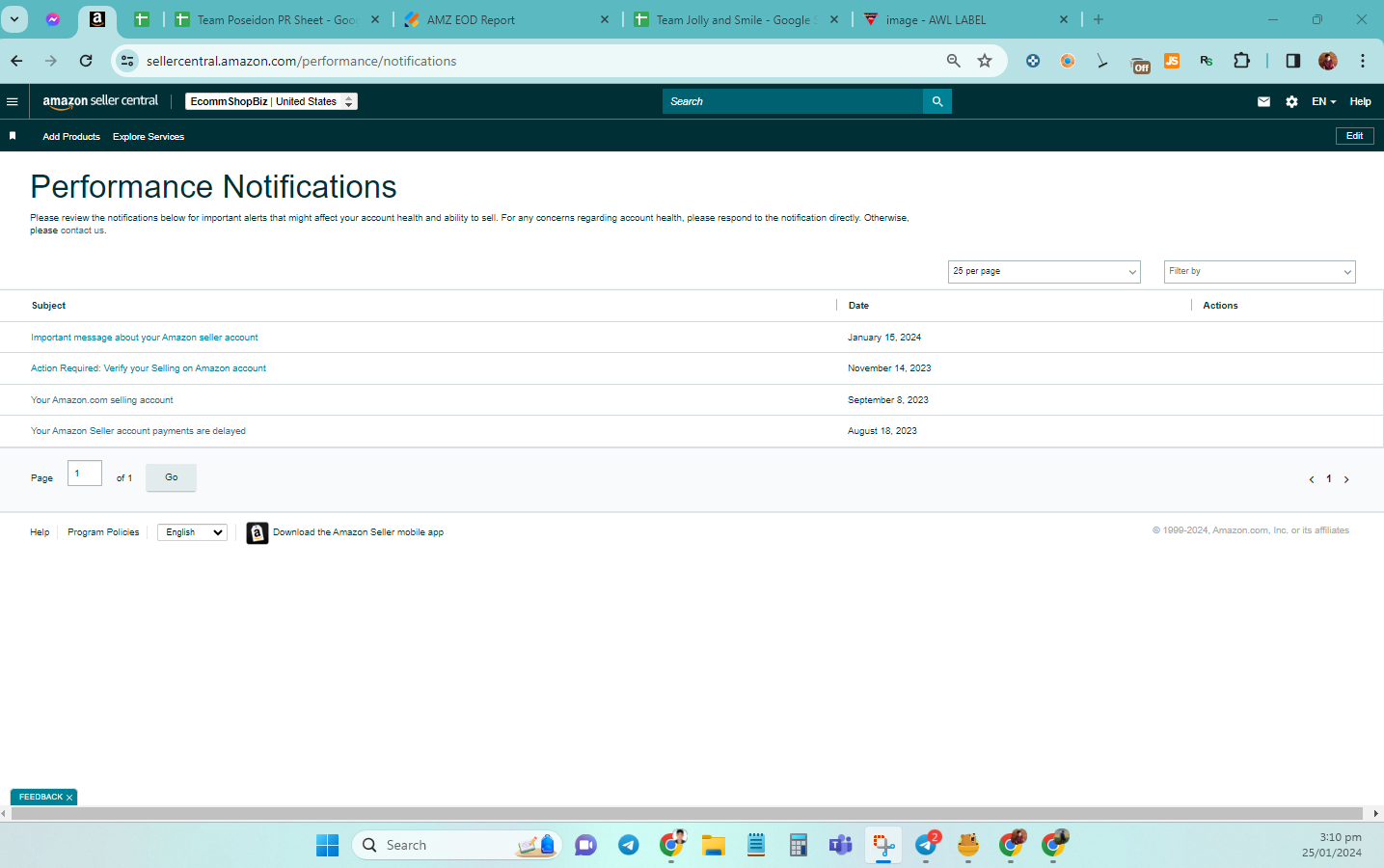This screenshot has width=1384, height=868.
Task: Open the buyer messages envelope icon
Action: point(1263,101)
